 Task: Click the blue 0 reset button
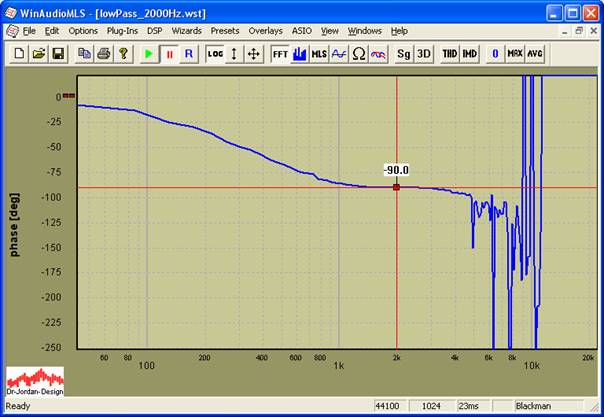tap(495, 54)
